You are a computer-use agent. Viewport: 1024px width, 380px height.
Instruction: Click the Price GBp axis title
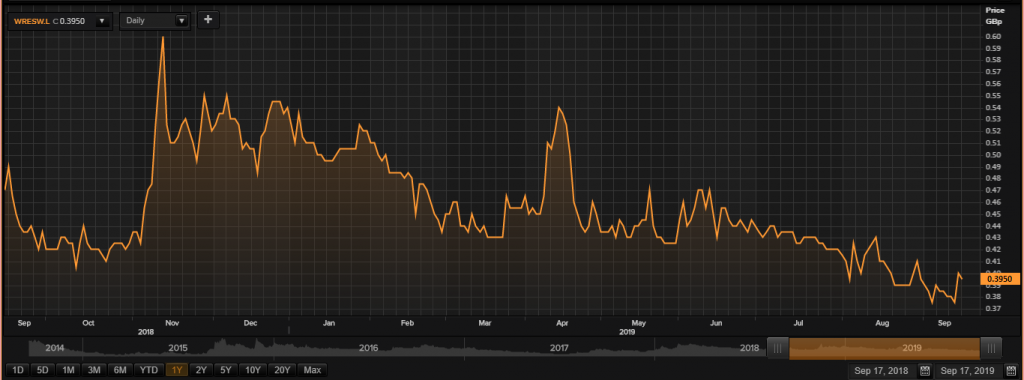(x=994, y=16)
